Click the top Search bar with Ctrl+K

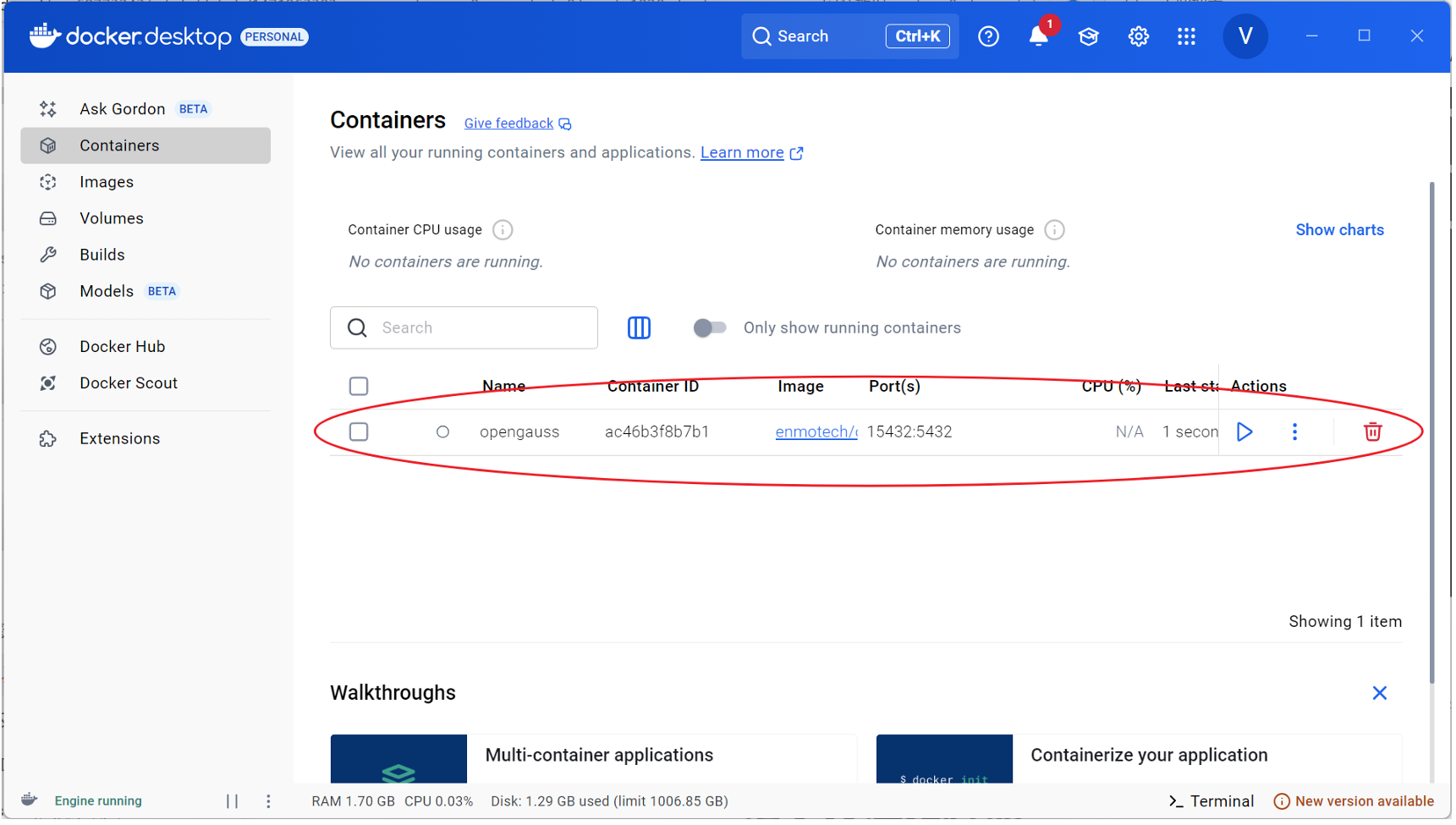click(850, 36)
